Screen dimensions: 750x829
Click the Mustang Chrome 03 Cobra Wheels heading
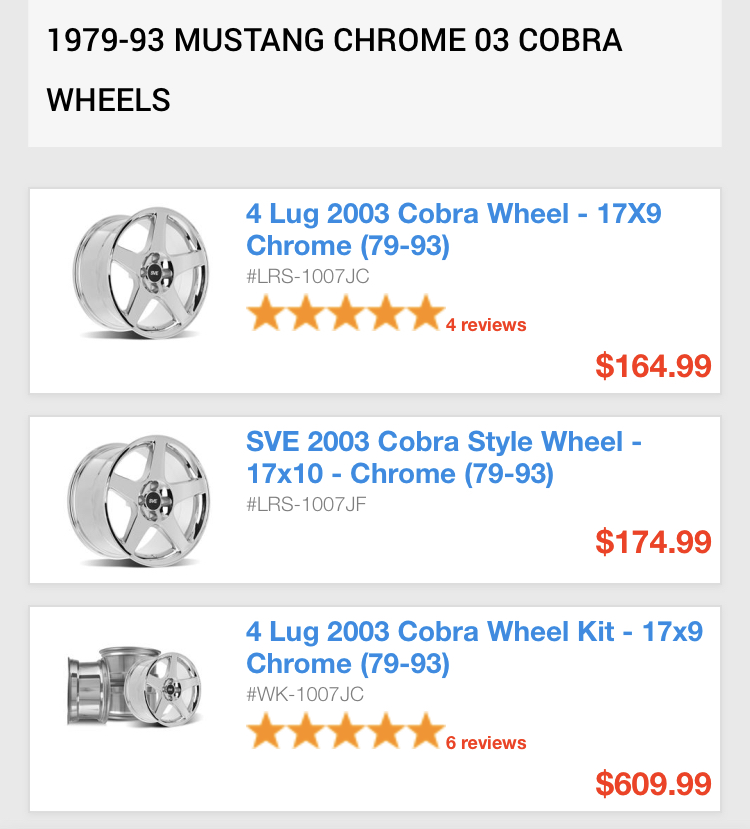[x=334, y=70]
